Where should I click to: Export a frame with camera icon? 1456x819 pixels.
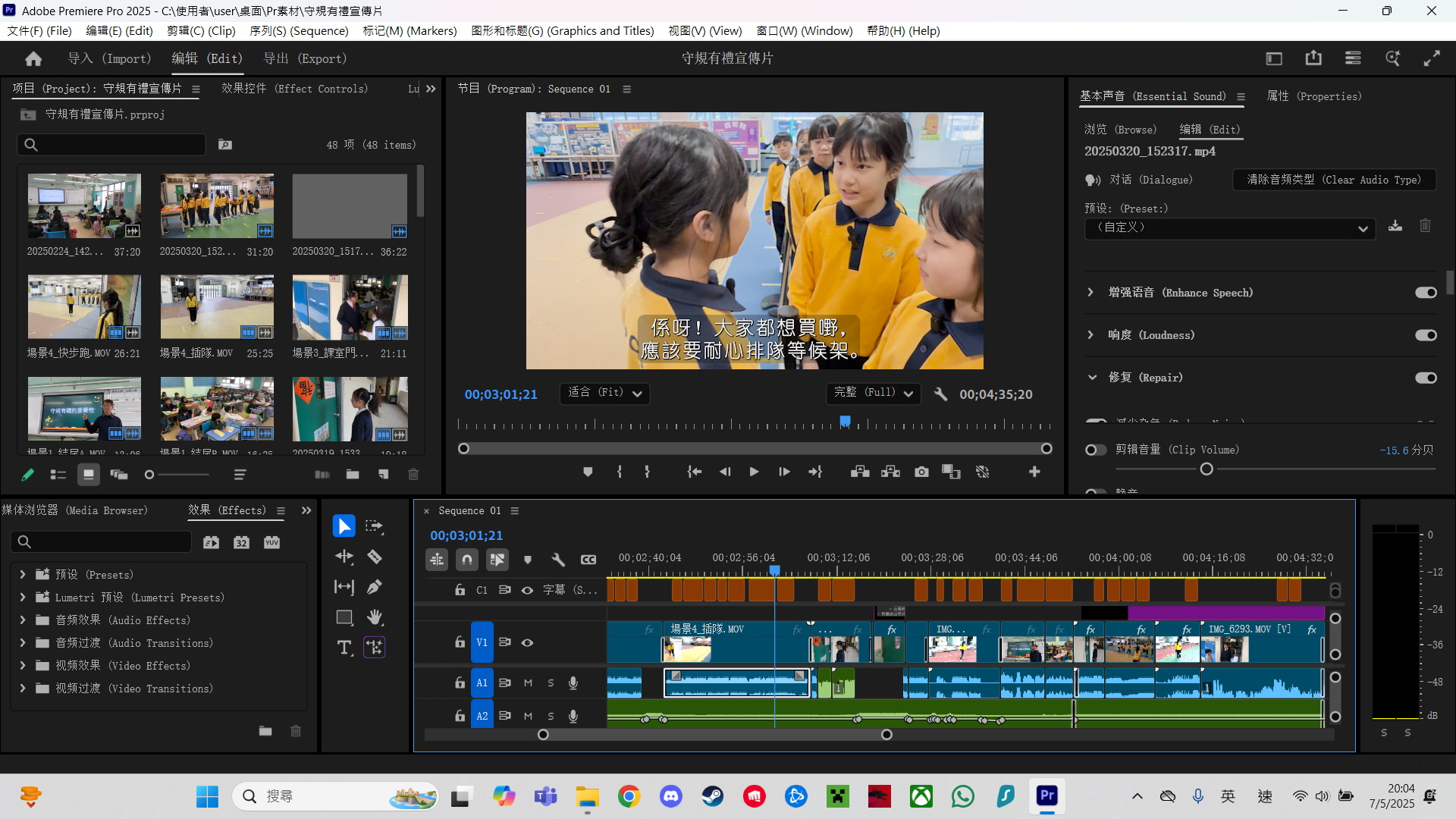tap(921, 472)
